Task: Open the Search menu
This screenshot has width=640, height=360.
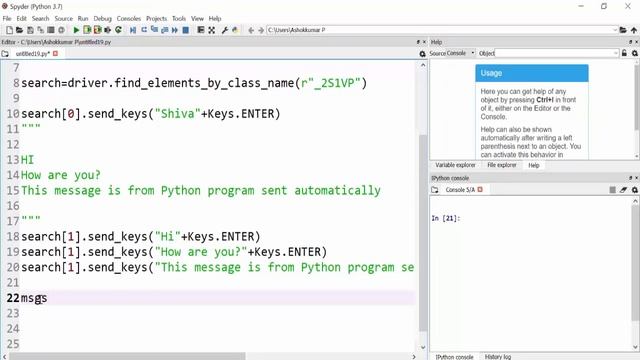Action: 40,19
